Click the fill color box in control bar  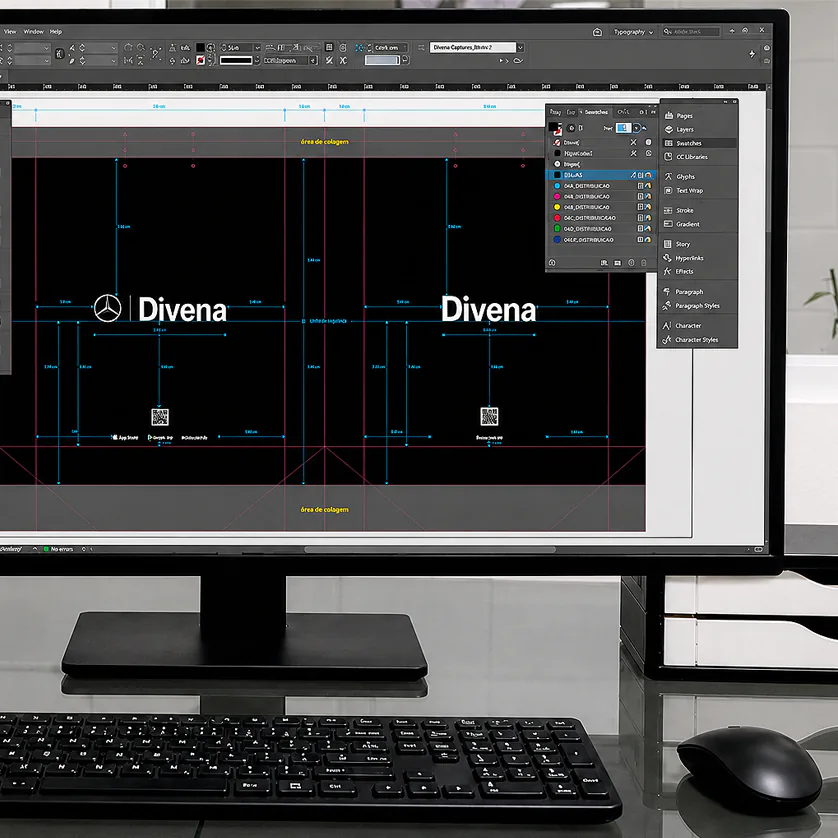[x=200, y=48]
